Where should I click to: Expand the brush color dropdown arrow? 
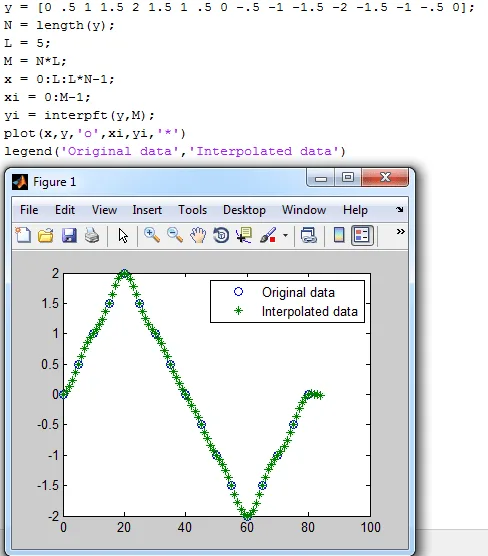285,235
